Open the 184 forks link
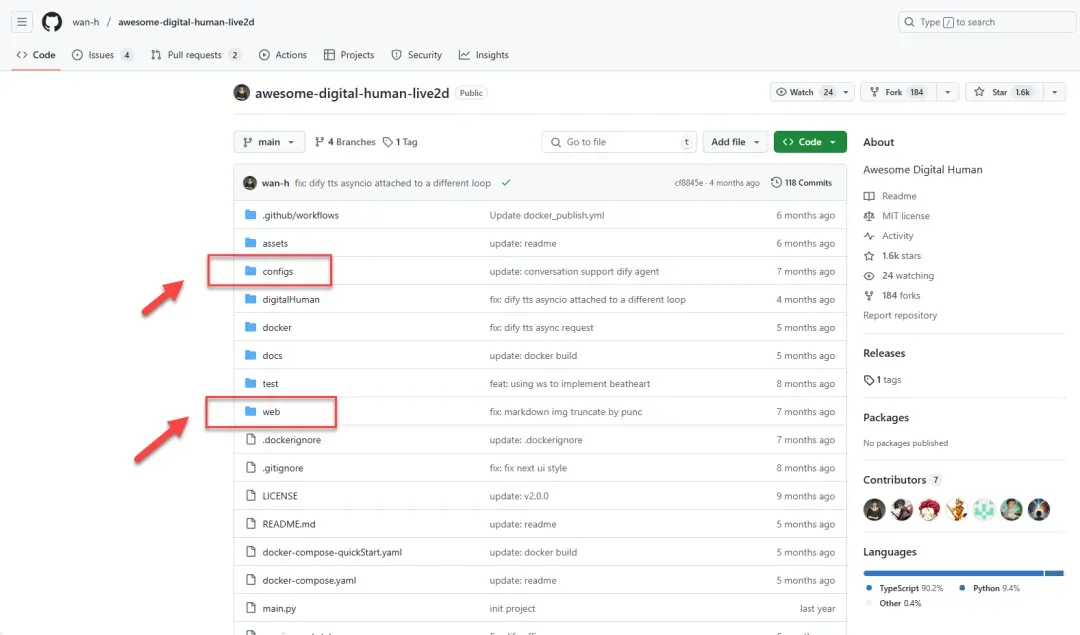Screen dimensions: 1080x635 892,296
